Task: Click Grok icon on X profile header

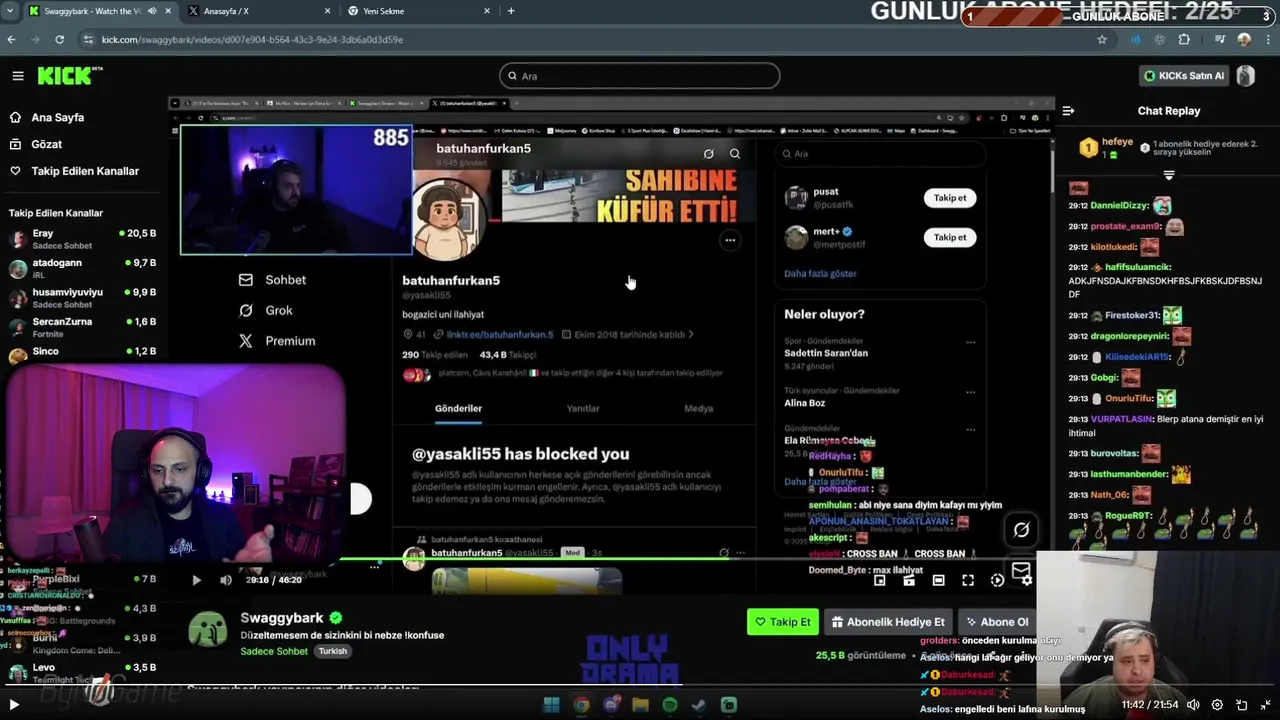Action: 708,154
